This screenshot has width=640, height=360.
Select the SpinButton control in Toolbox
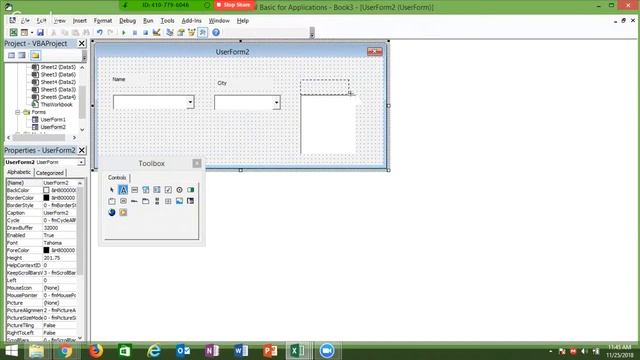click(168, 201)
